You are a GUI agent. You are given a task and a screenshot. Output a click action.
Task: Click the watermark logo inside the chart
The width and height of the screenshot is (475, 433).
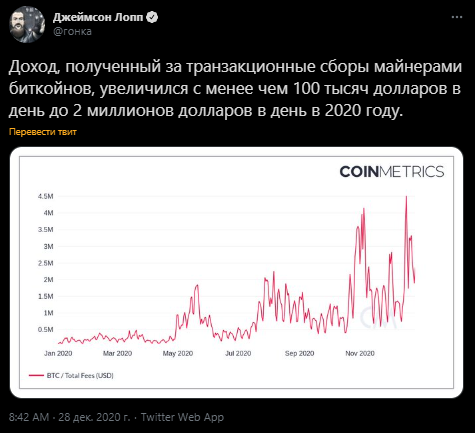(378, 317)
